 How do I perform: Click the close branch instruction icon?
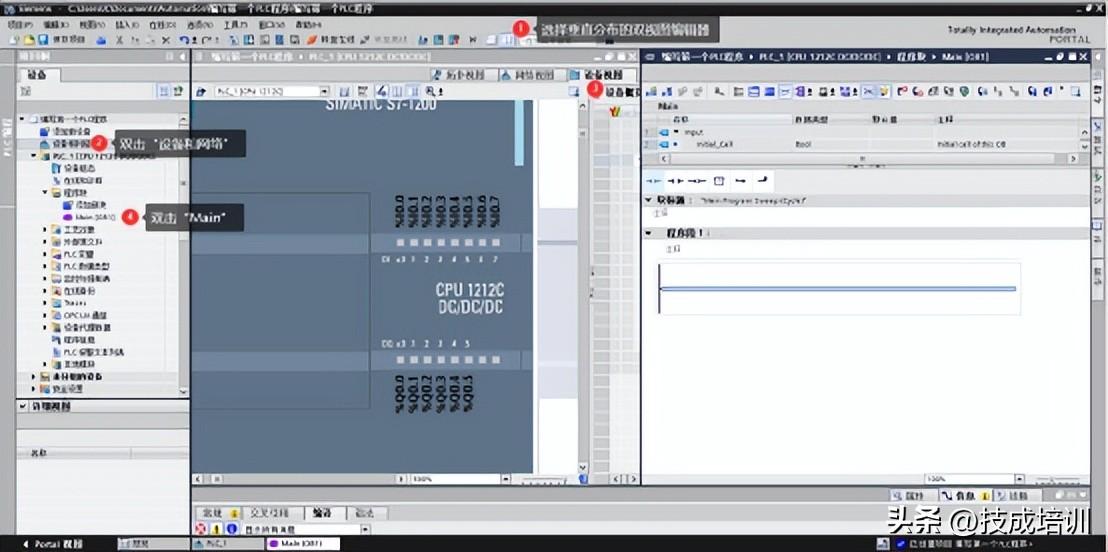pos(762,181)
